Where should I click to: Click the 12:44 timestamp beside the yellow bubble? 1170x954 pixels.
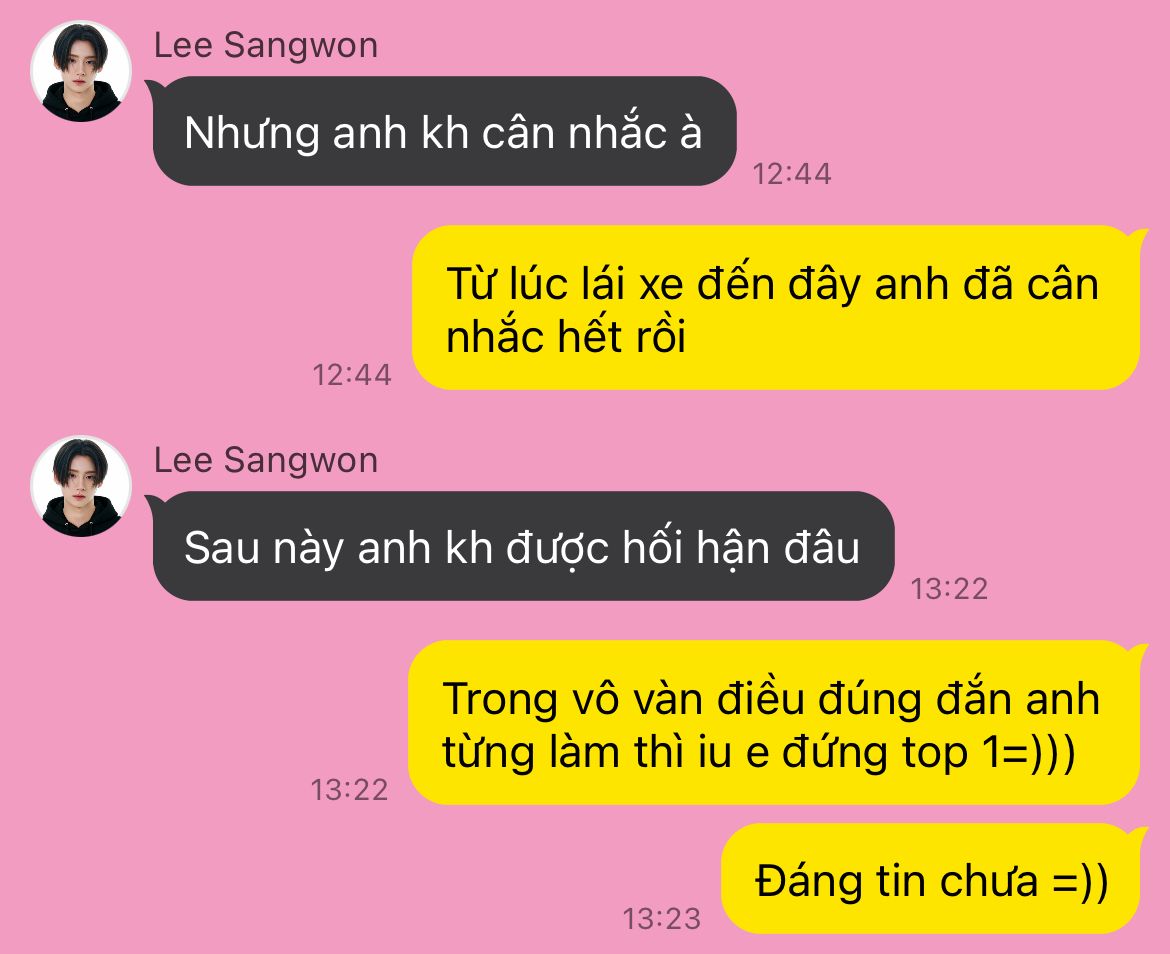(351, 374)
